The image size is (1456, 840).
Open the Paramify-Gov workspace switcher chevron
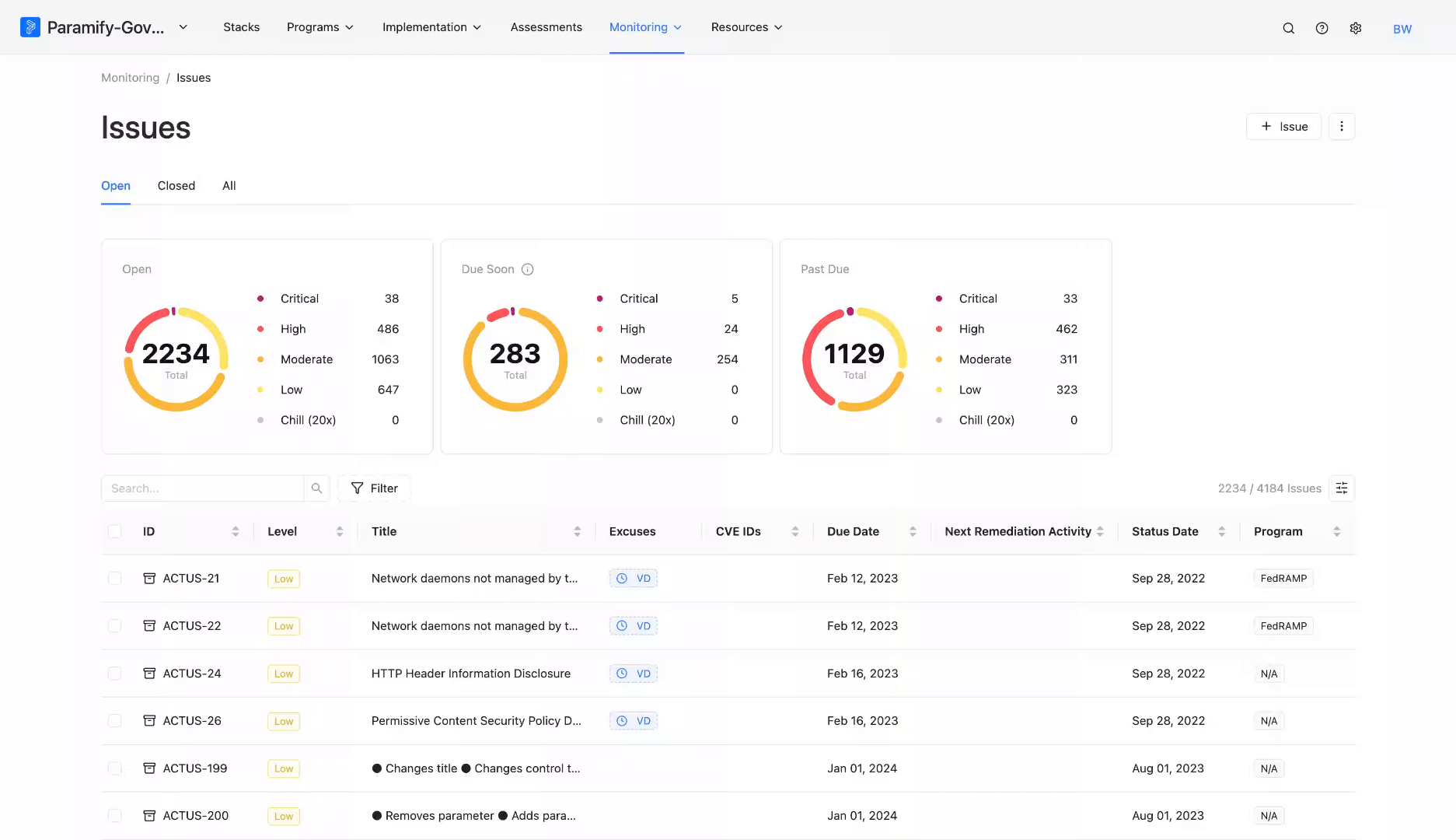pyautogui.click(x=183, y=27)
